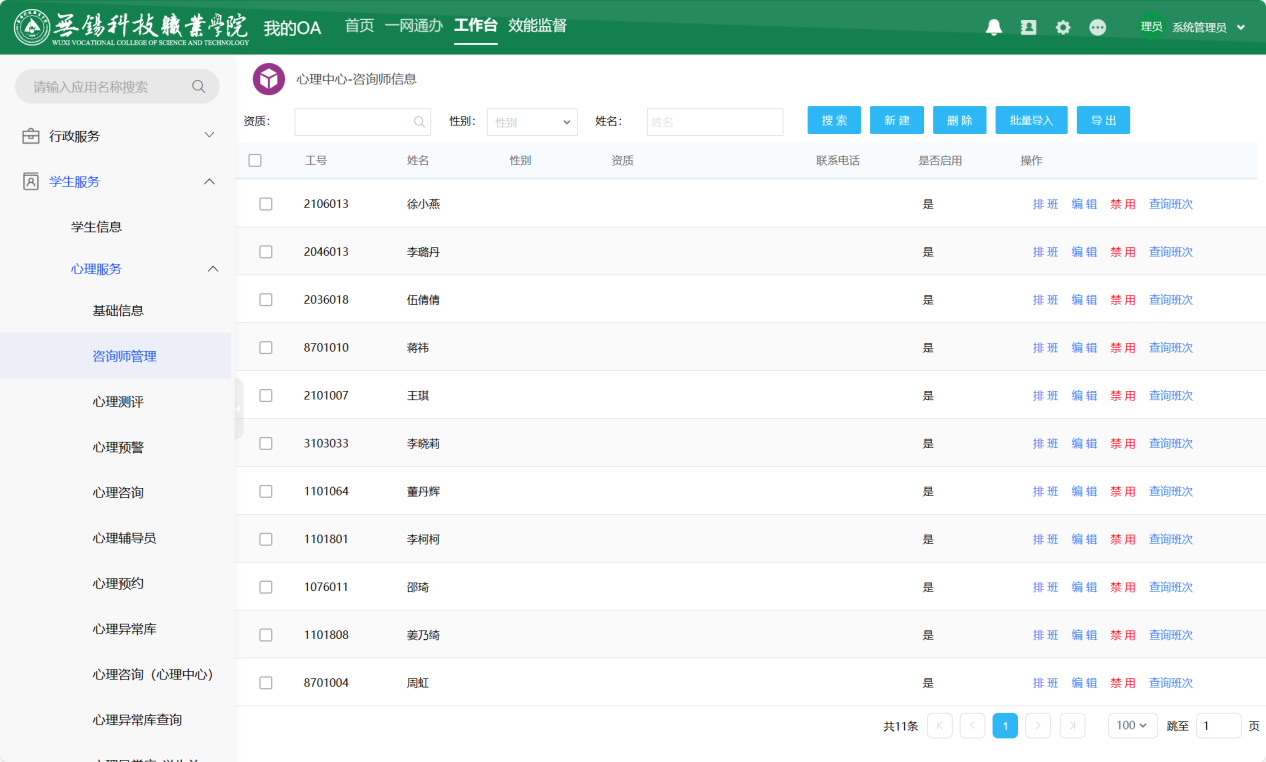Viewport: 1266px width, 762px height.
Task: Collapse the 学生服务 section chevron
Action: (210, 181)
